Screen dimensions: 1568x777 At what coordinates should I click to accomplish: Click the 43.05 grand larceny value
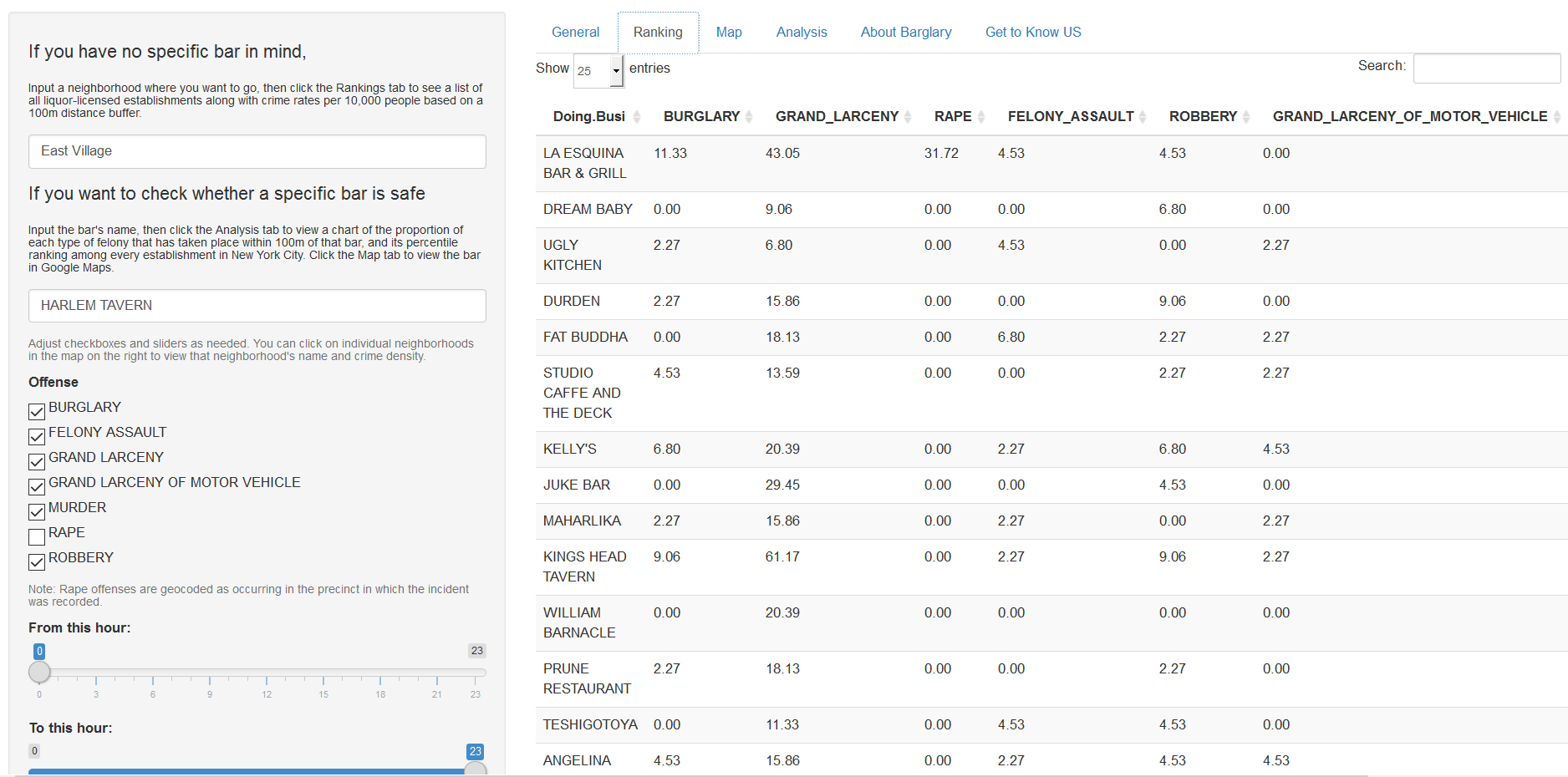click(782, 154)
